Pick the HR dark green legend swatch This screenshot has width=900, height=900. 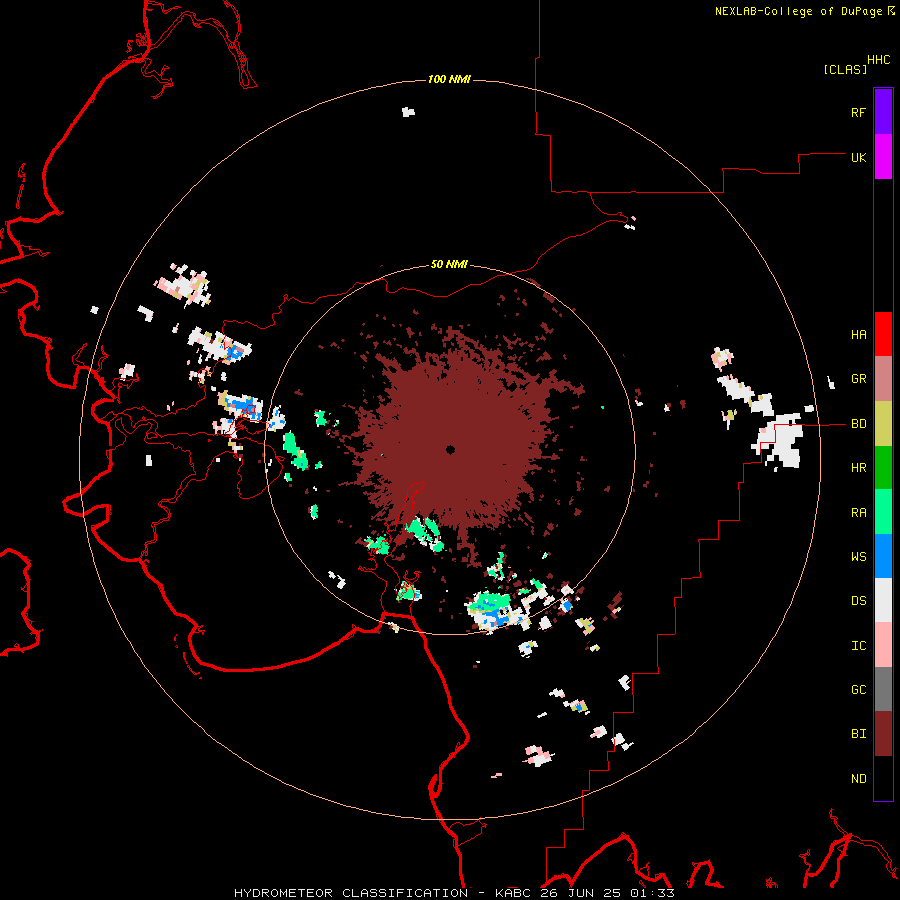883,468
